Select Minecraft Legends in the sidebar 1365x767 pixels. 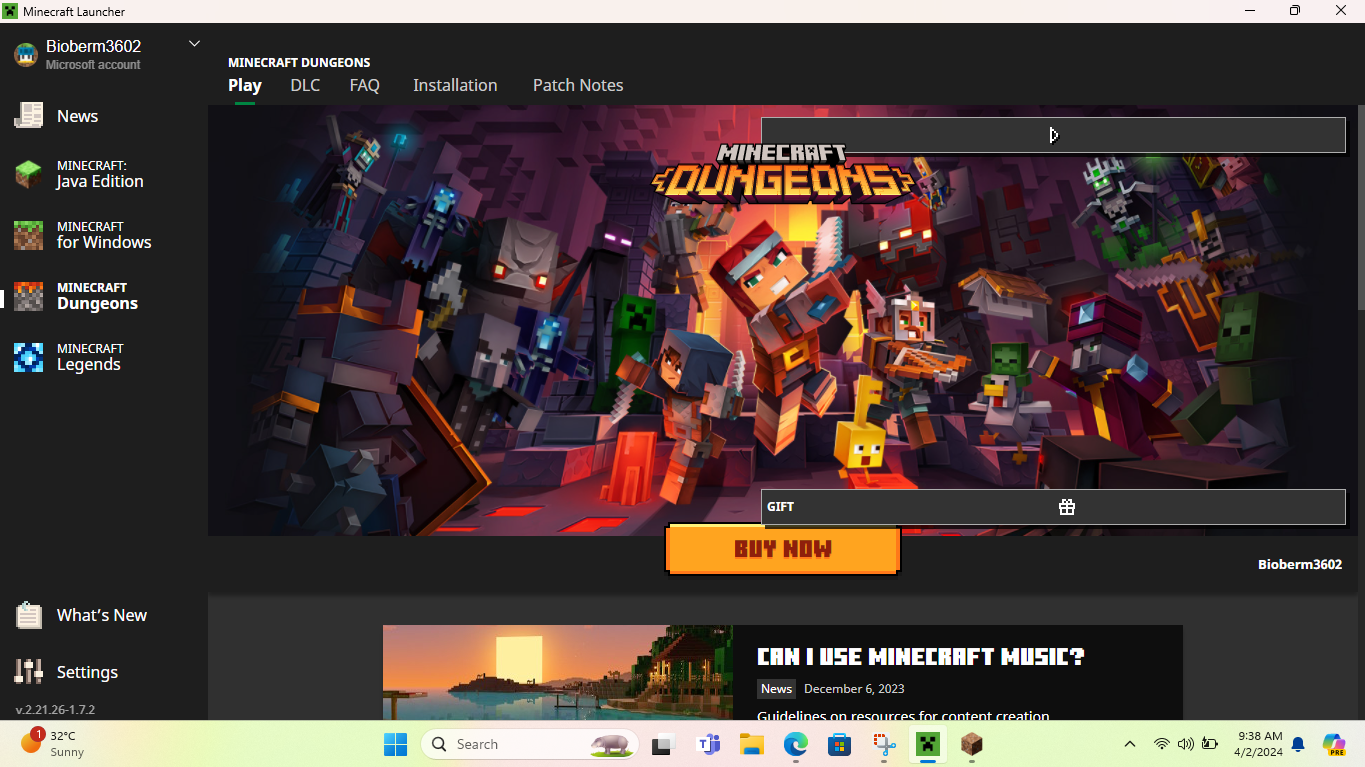coord(70,357)
